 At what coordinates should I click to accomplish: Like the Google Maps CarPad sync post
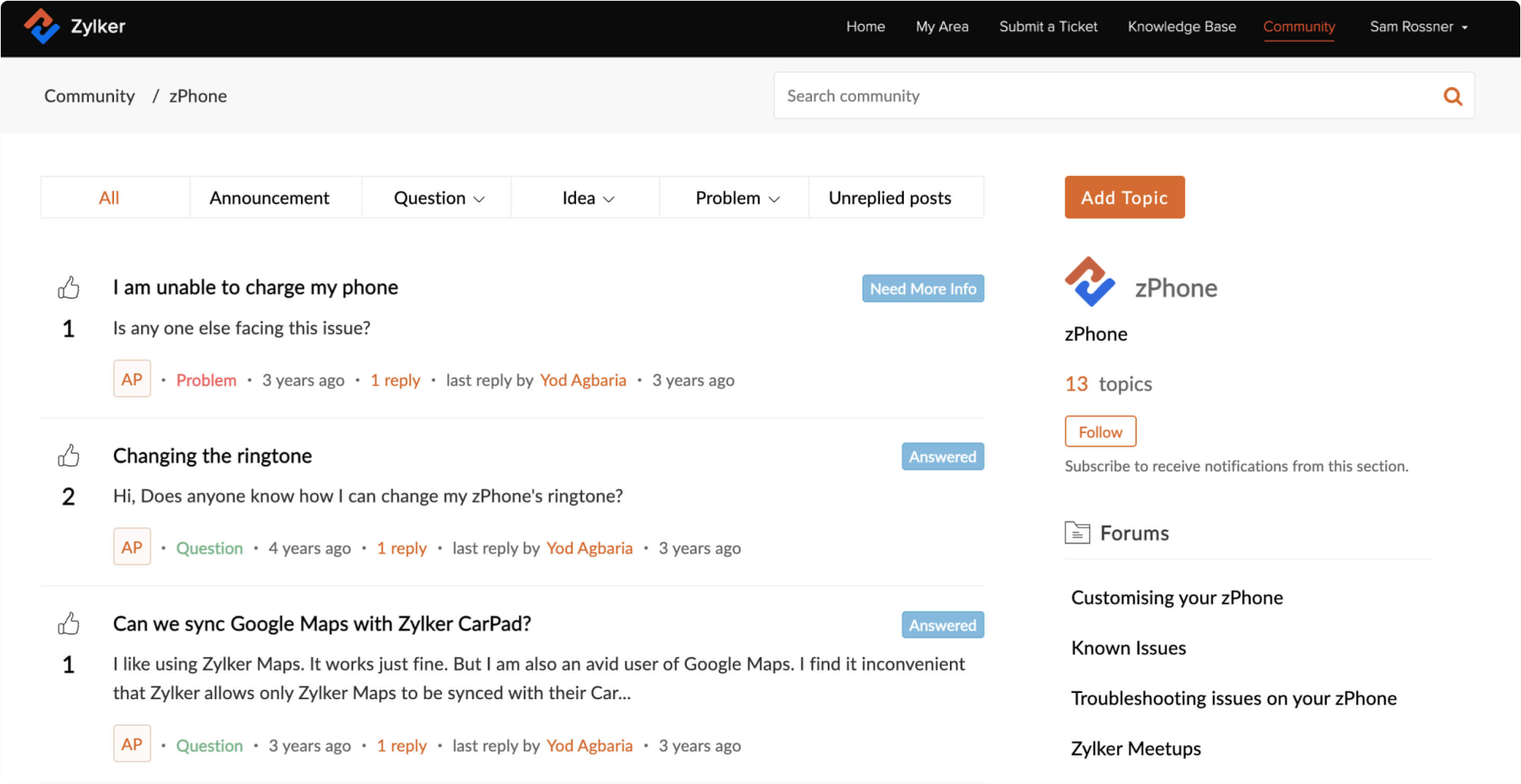pos(69,623)
